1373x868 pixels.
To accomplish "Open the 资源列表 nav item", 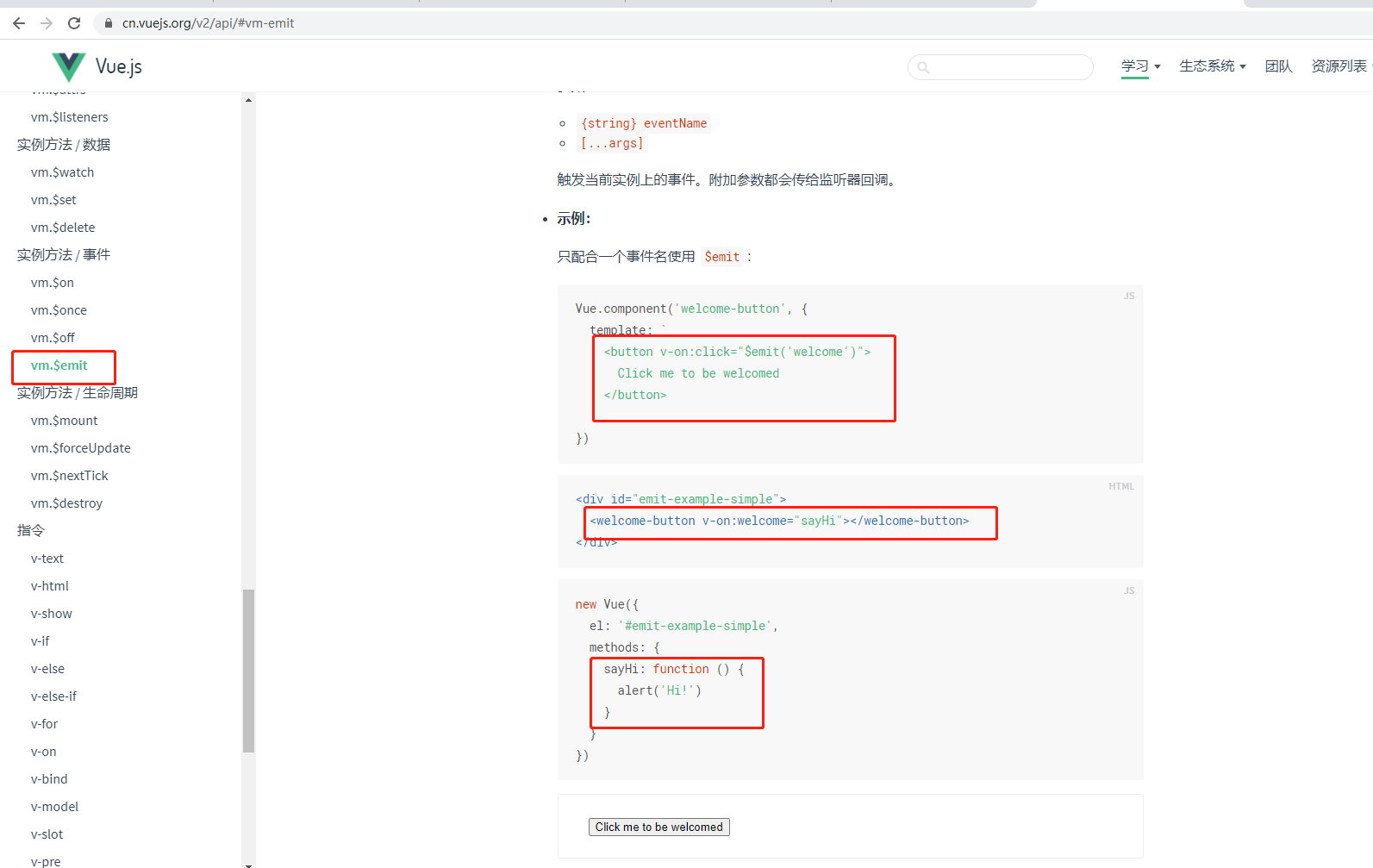I will click(1339, 66).
